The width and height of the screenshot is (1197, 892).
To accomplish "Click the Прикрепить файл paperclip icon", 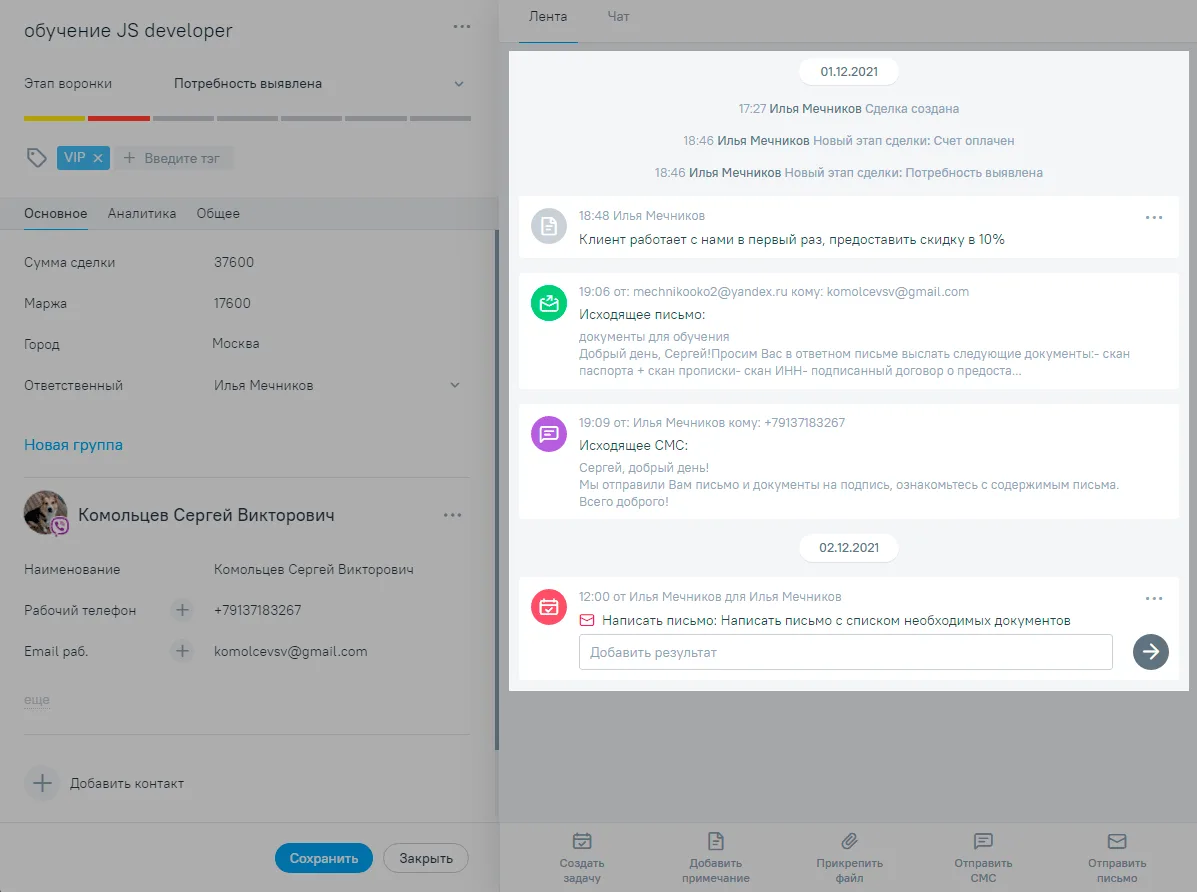I will coord(849,841).
